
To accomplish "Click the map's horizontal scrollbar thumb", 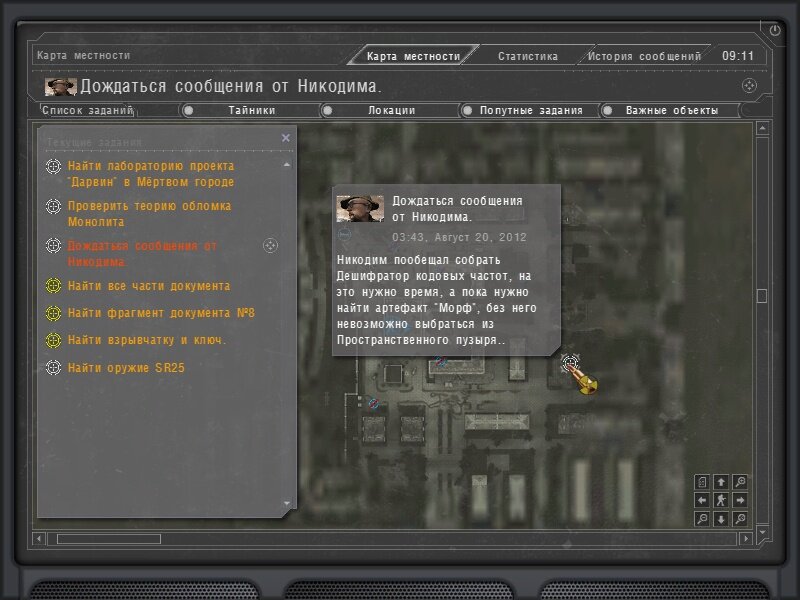I will 109,539.
